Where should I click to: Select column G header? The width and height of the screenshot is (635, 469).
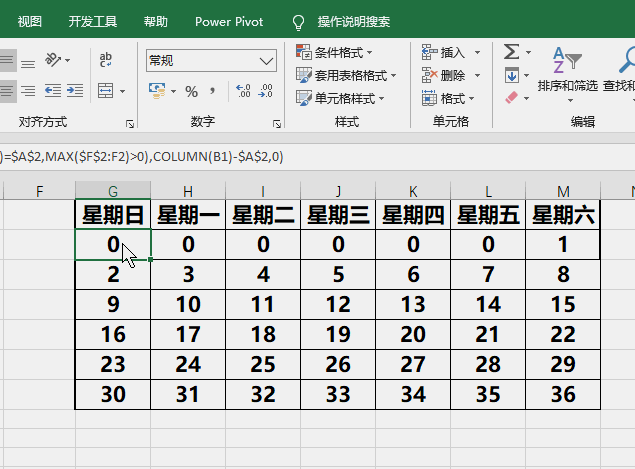click(113, 191)
